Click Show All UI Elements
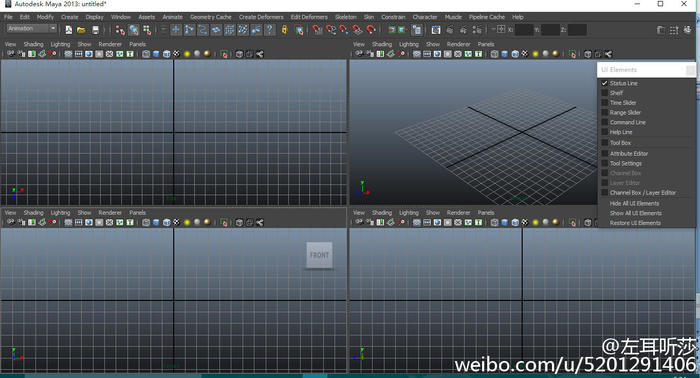 click(x=636, y=213)
